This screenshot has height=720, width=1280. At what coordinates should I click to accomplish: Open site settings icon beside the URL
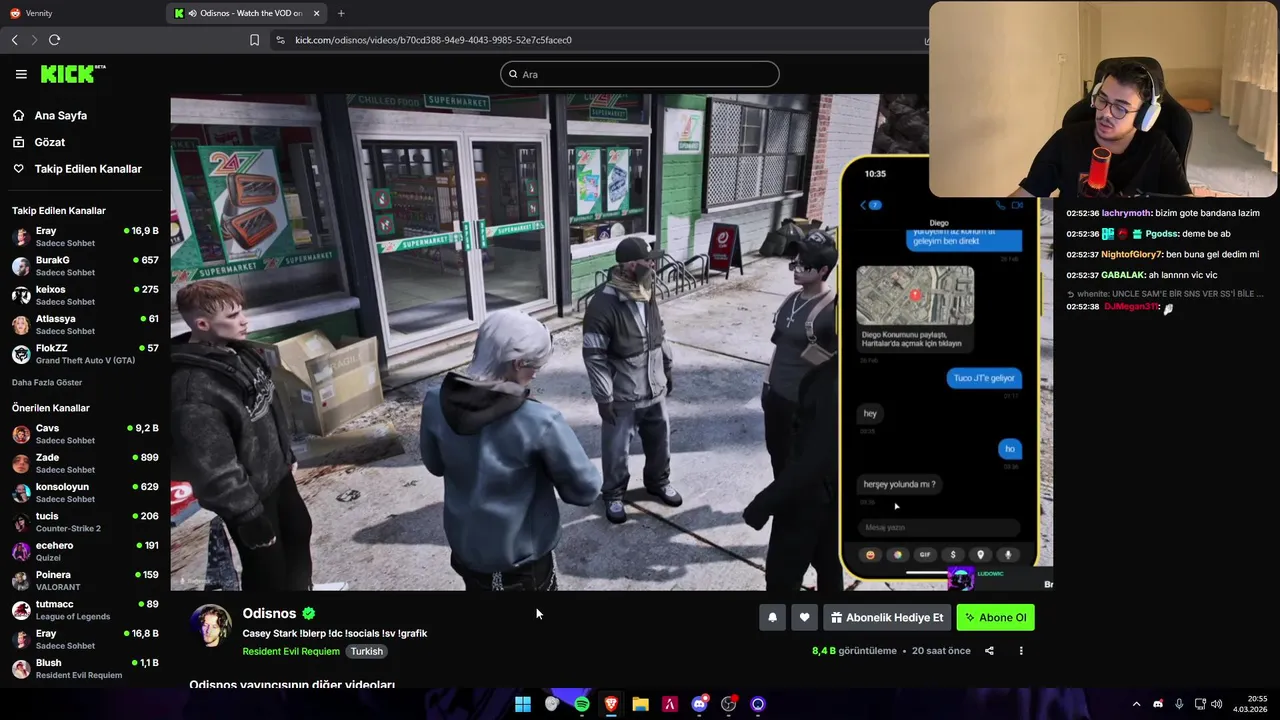pyautogui.click(x=280, y=40)
